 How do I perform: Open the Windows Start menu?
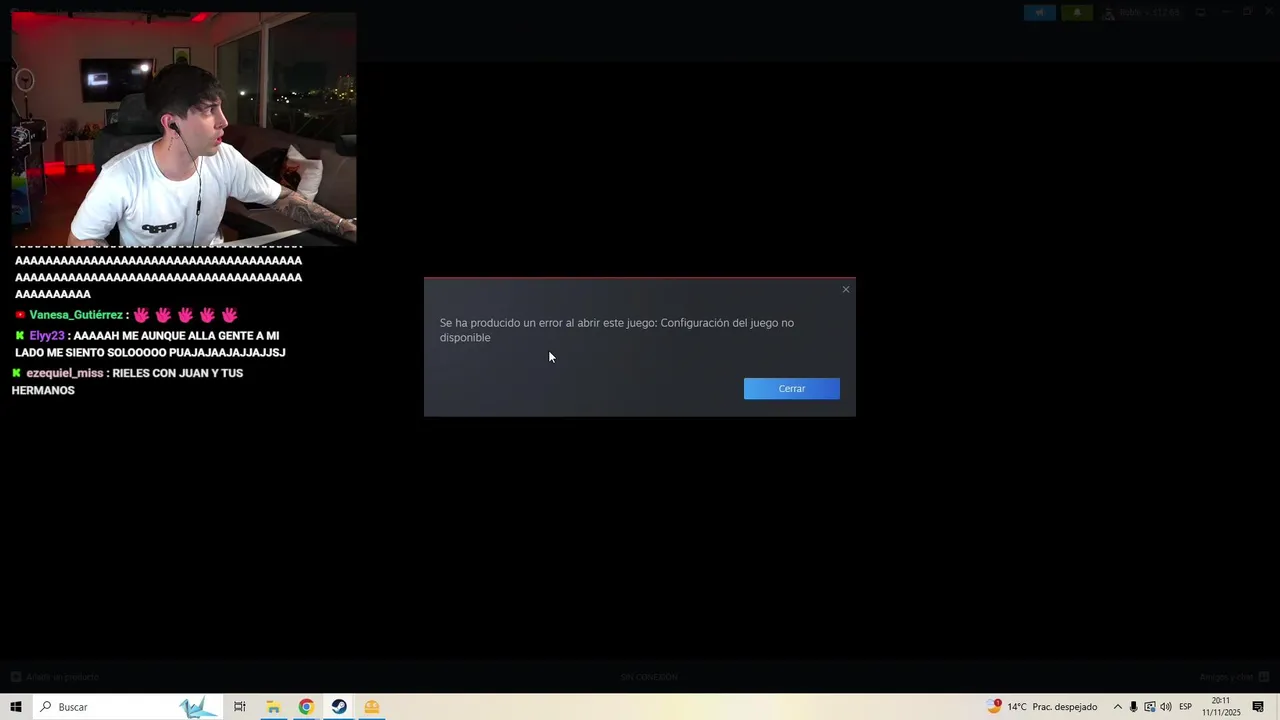click(16, 707)
